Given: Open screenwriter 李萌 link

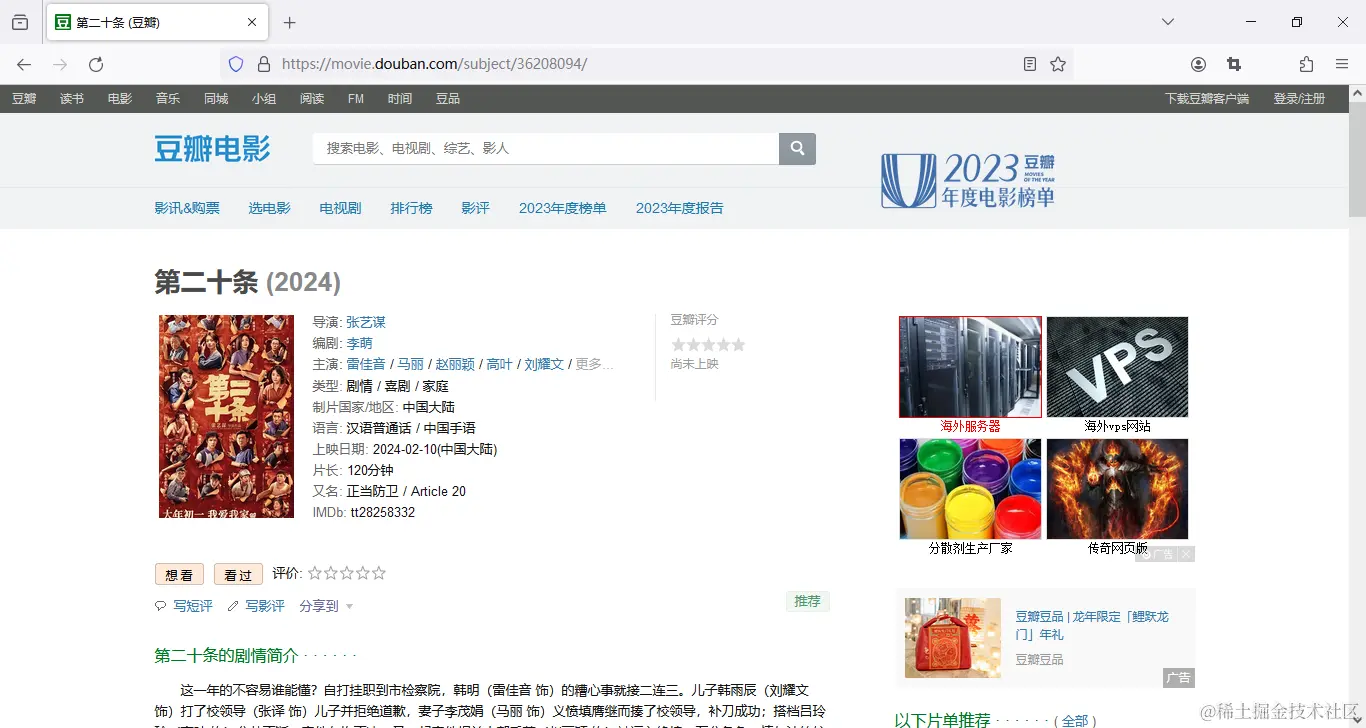Looking at the screenshot, I should click(x=359, y=343).
